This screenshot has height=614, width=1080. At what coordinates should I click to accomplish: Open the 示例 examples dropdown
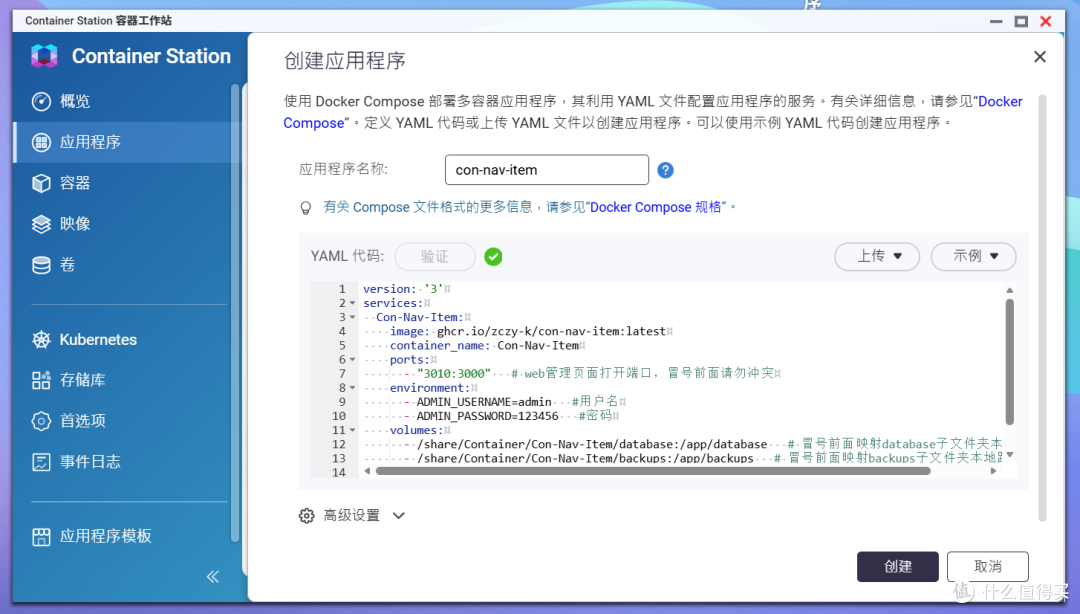(x=973, y=256)
